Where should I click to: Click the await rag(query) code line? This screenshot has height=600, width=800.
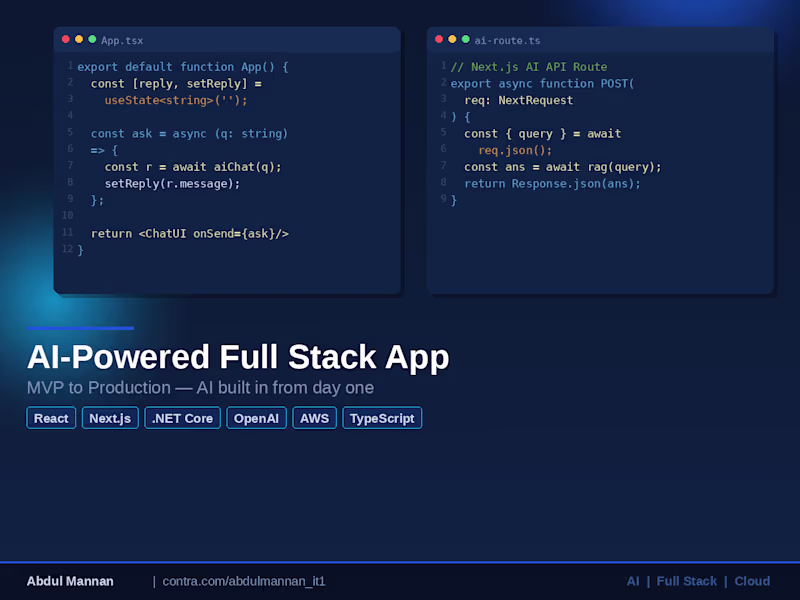[x=562, y=167]
